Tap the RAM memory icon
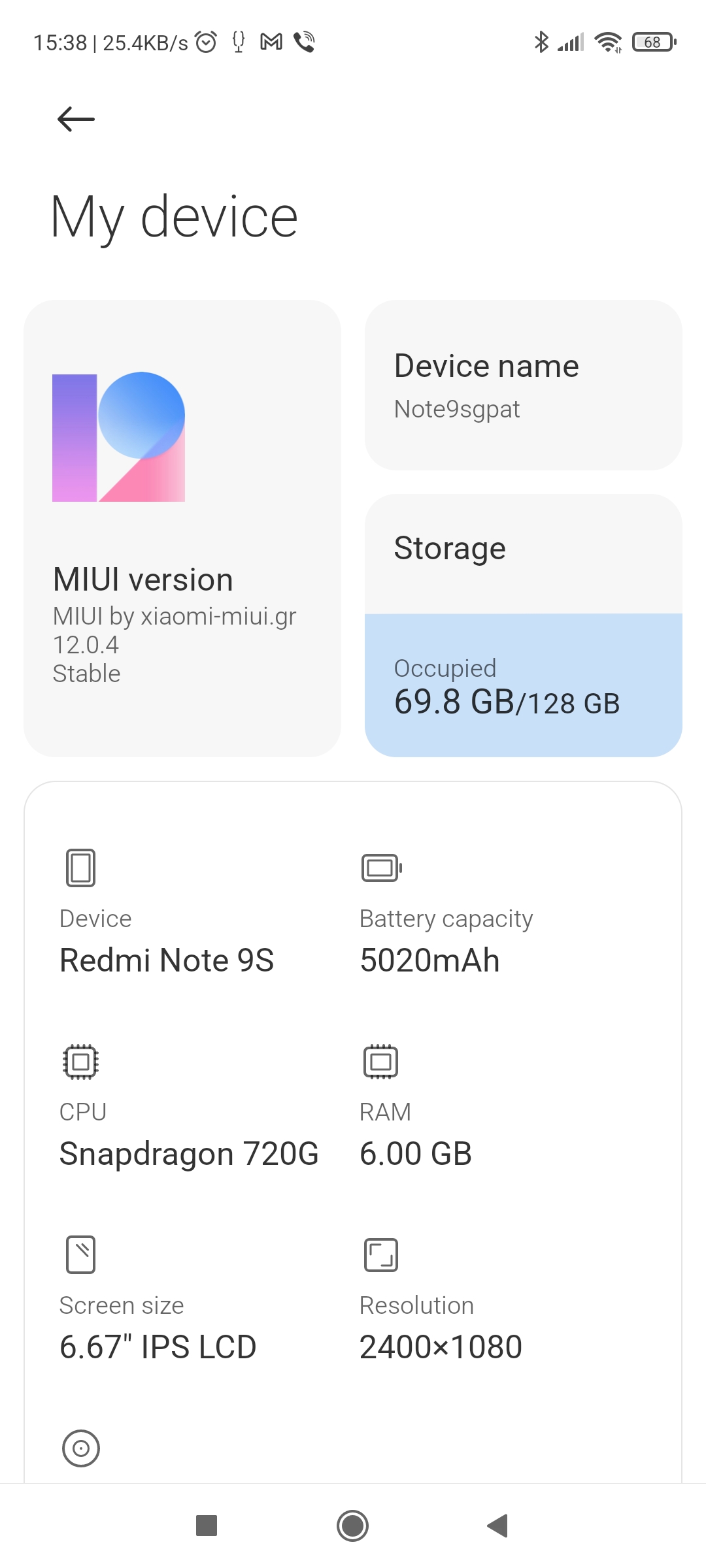This screenshot has height=1568, width=706. (x=380, y=1061)
